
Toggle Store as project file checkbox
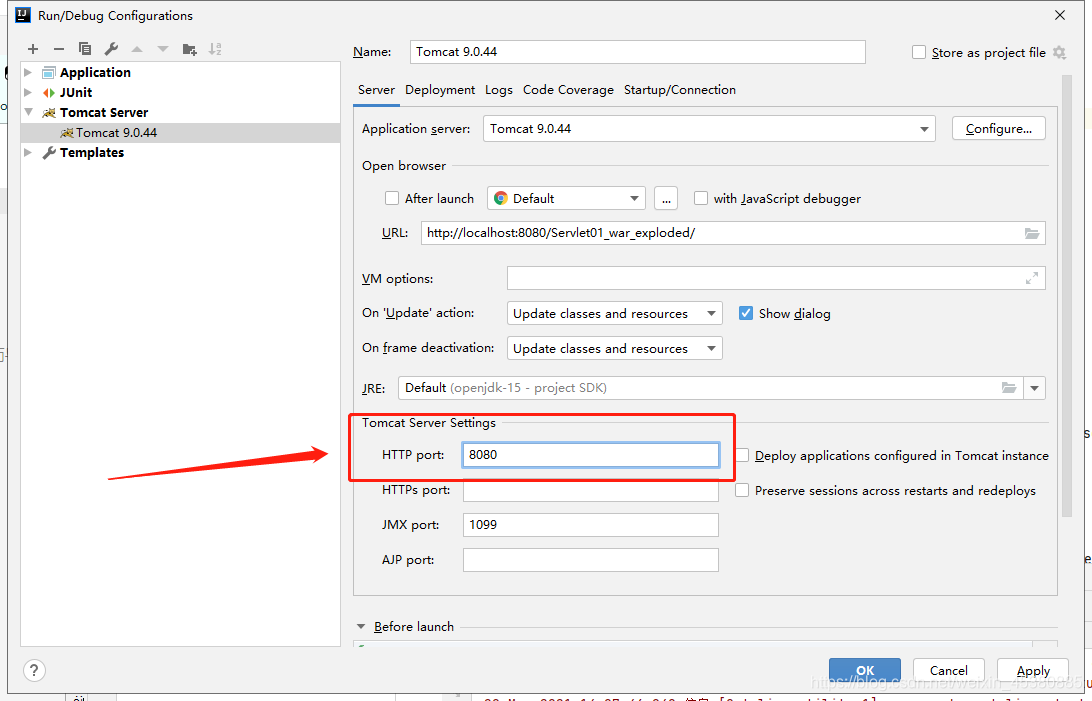coord(919,52)
